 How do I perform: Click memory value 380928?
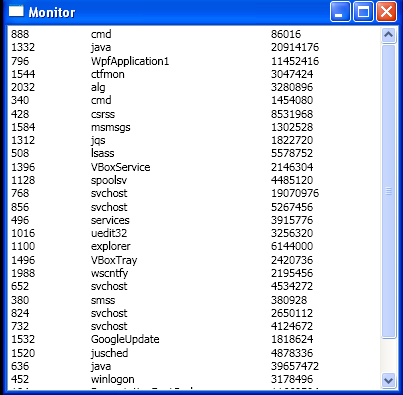(x=289, y=300)
